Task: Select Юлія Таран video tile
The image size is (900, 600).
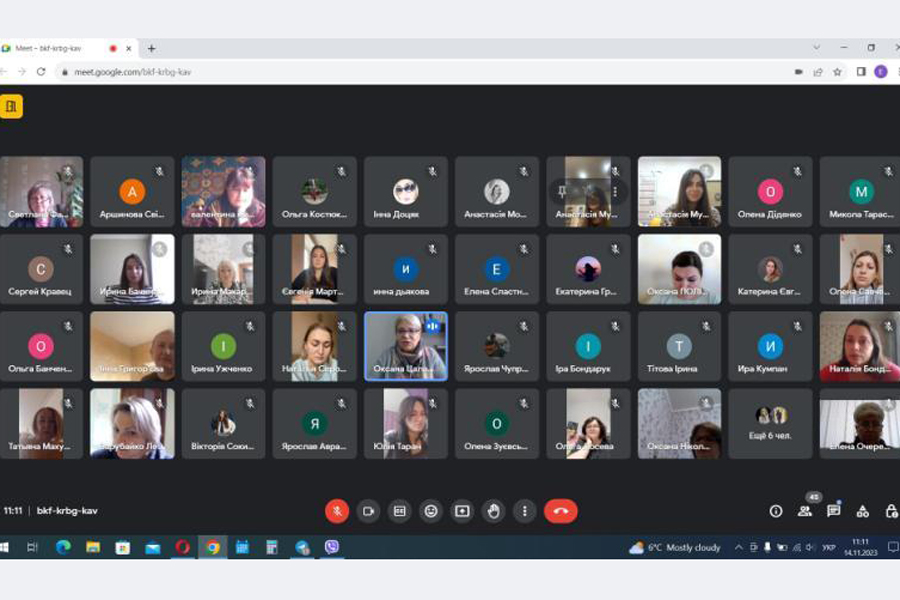Action: click(x=406, y=424)
